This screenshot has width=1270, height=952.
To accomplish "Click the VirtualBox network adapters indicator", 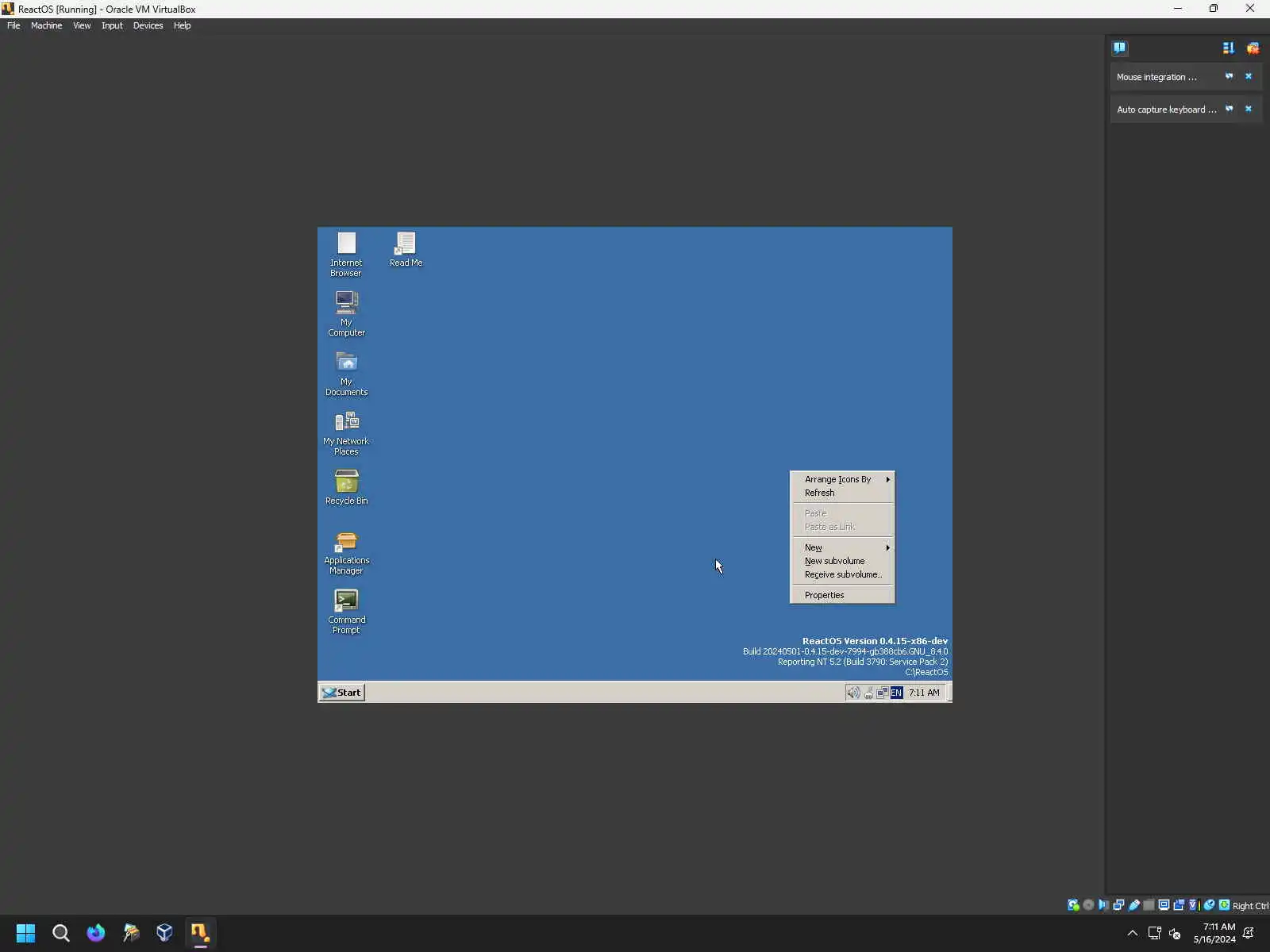I will pyautogui.click(x=1118, y=905).
